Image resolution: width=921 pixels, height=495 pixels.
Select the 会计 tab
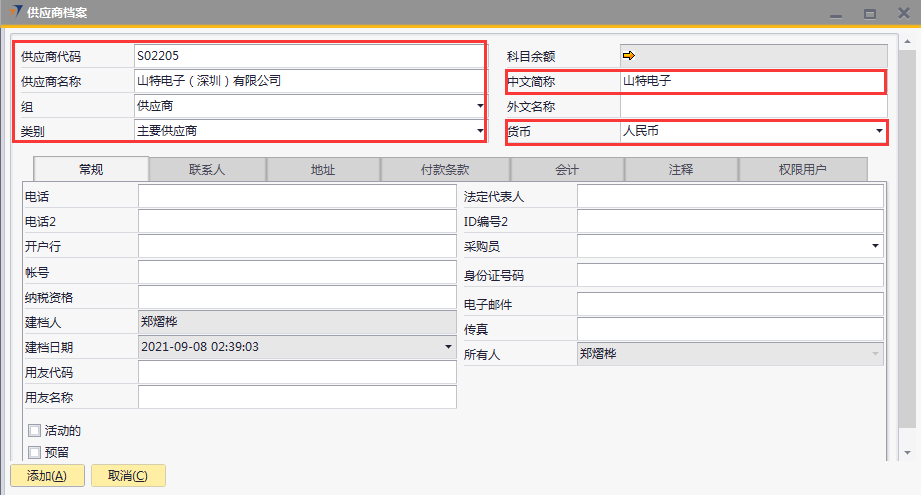point(567,170)
